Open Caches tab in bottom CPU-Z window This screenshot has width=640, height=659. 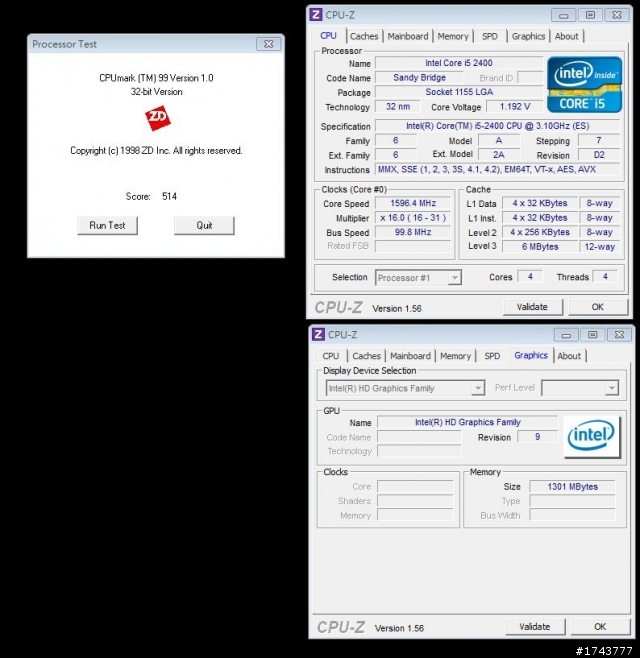(x=366, y=356)
